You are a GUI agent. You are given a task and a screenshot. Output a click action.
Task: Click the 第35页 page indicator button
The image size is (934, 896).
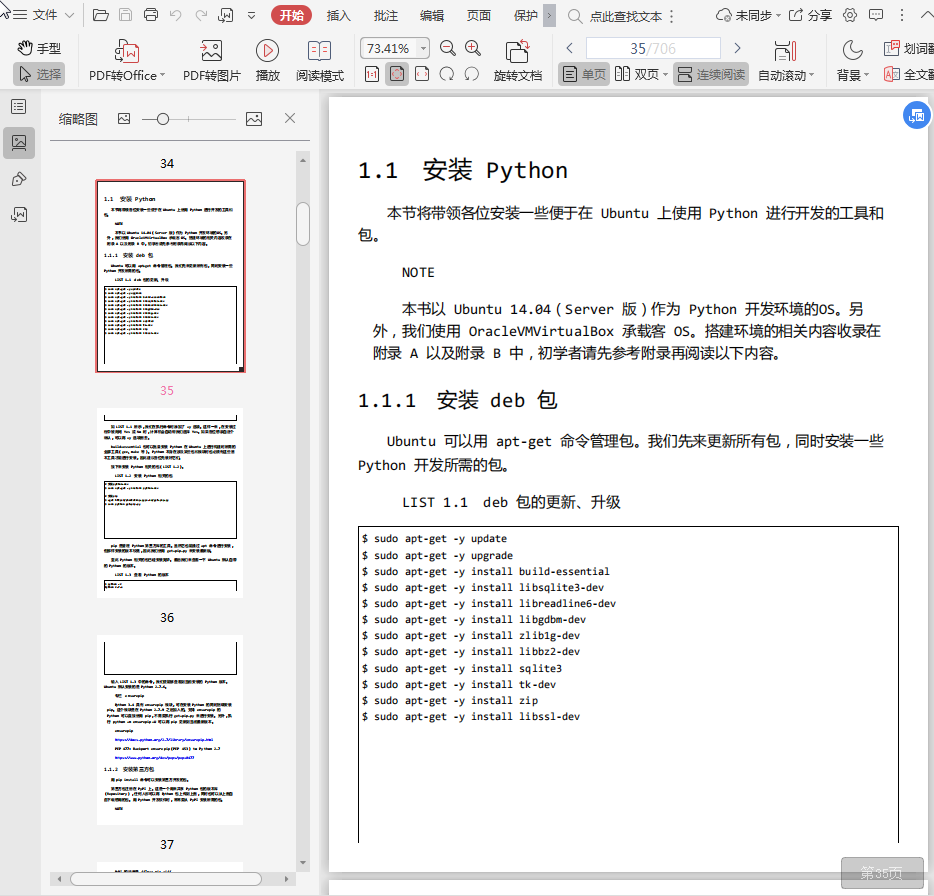[x=882, y=873]
